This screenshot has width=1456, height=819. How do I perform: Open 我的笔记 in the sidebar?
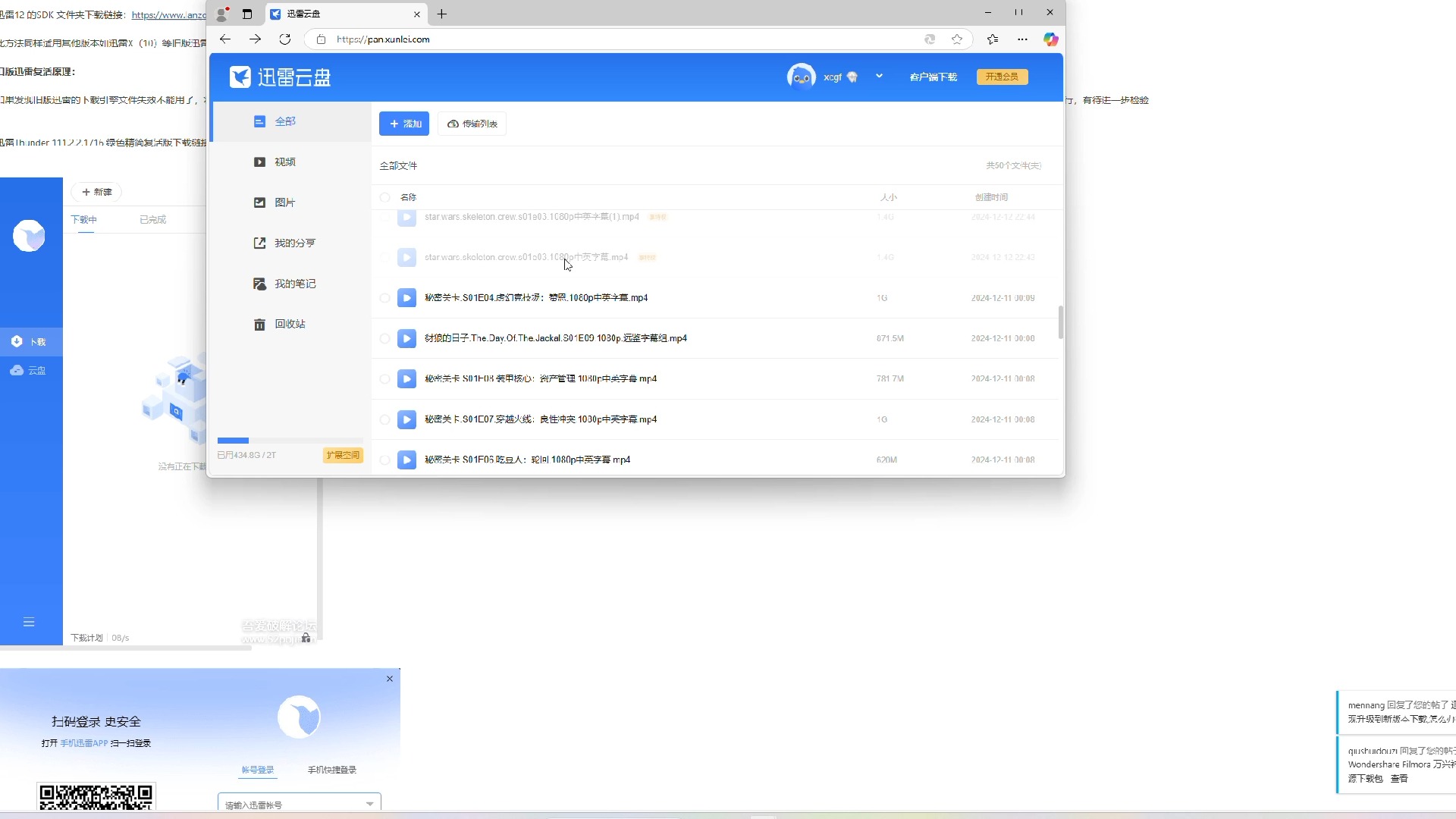pyautogui.click(x=291, y=284)
